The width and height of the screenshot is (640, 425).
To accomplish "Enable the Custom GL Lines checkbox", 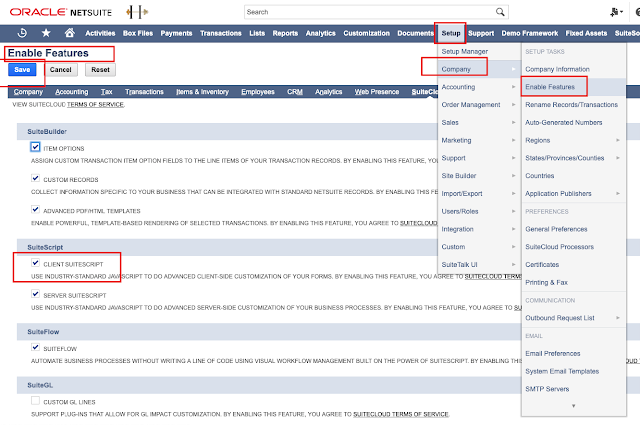I will (x=36, y=401).
